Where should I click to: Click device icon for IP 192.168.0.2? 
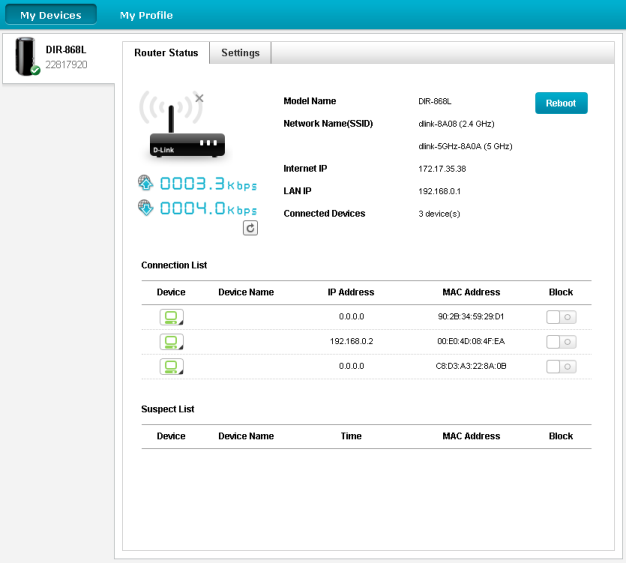[x=172, y=342]
